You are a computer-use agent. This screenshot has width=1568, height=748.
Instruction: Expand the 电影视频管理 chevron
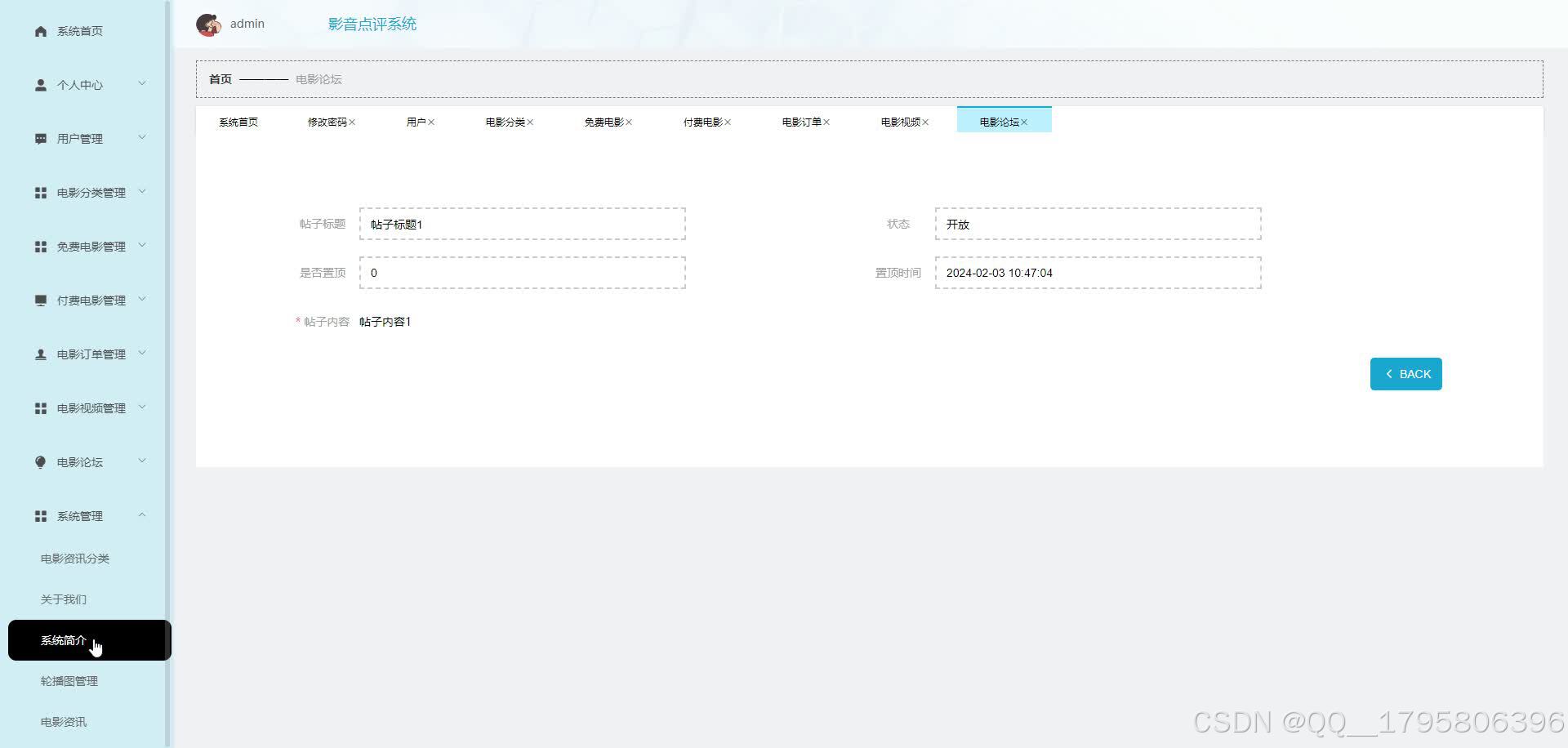pos(142,407)
